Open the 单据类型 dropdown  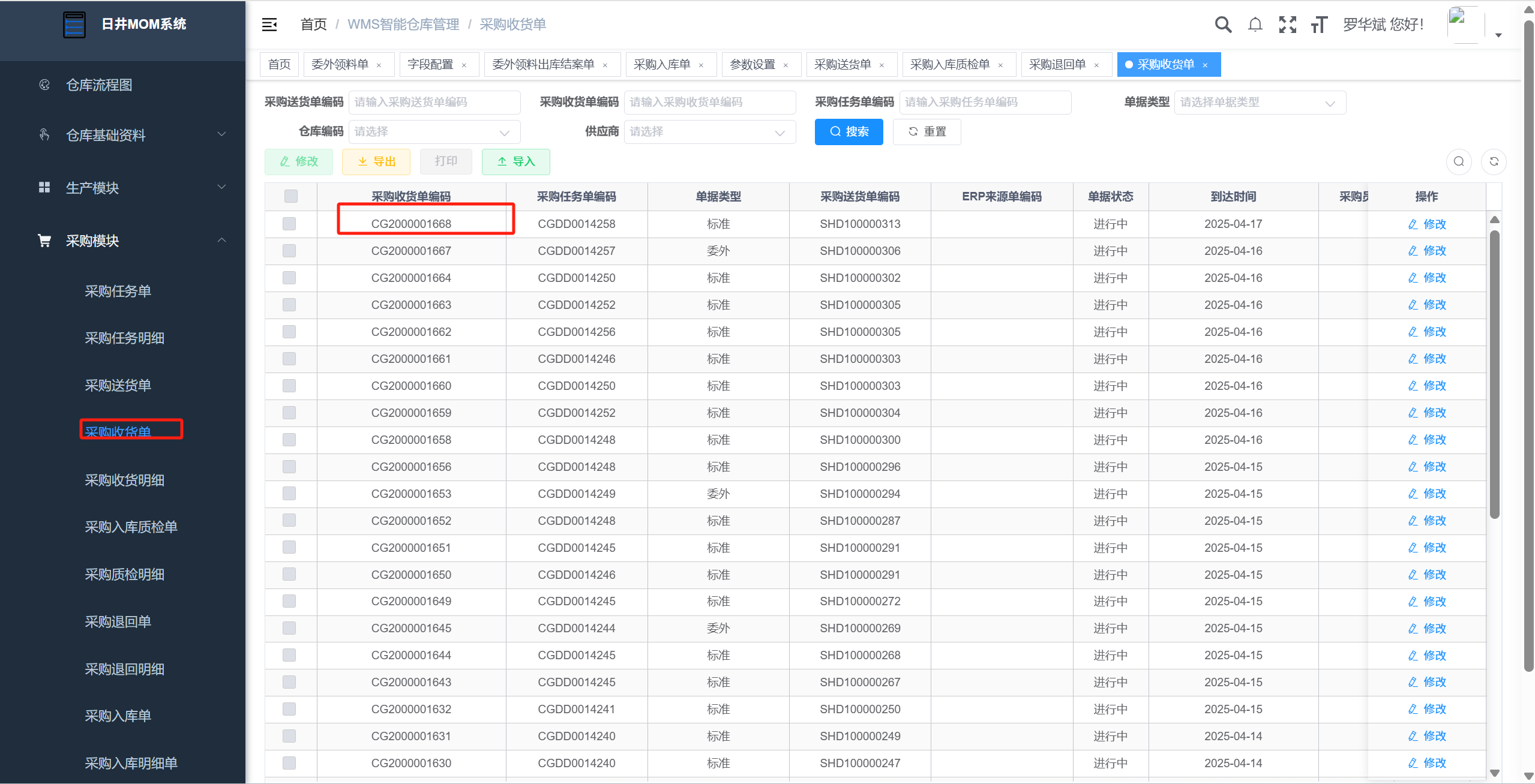coord(1260,103)
